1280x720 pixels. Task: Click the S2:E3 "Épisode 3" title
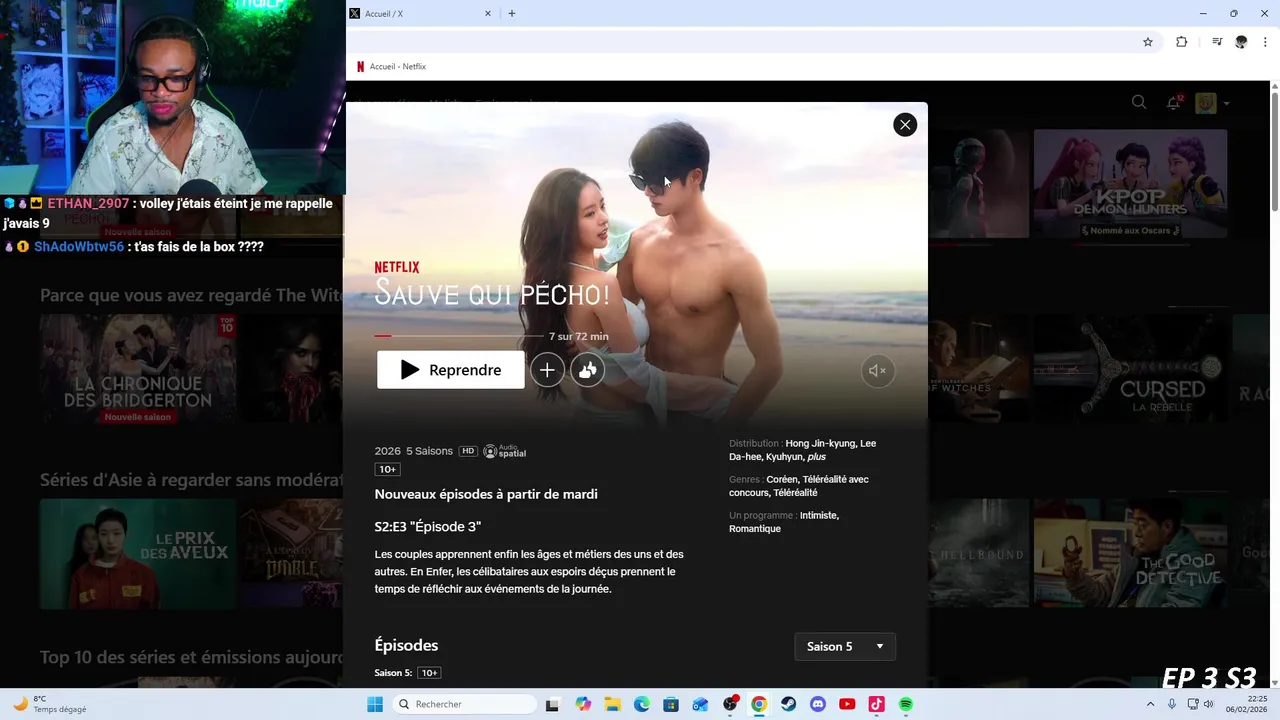click(428, 526)
